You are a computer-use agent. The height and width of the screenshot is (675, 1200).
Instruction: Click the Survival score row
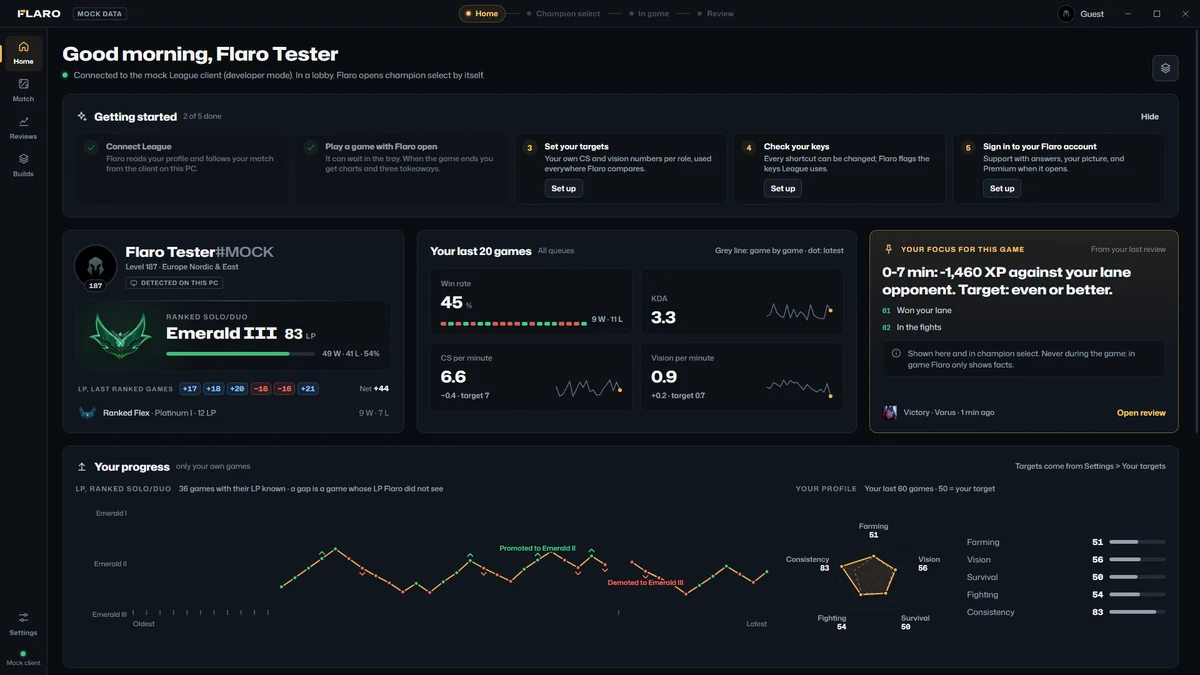click(1066, 577)
